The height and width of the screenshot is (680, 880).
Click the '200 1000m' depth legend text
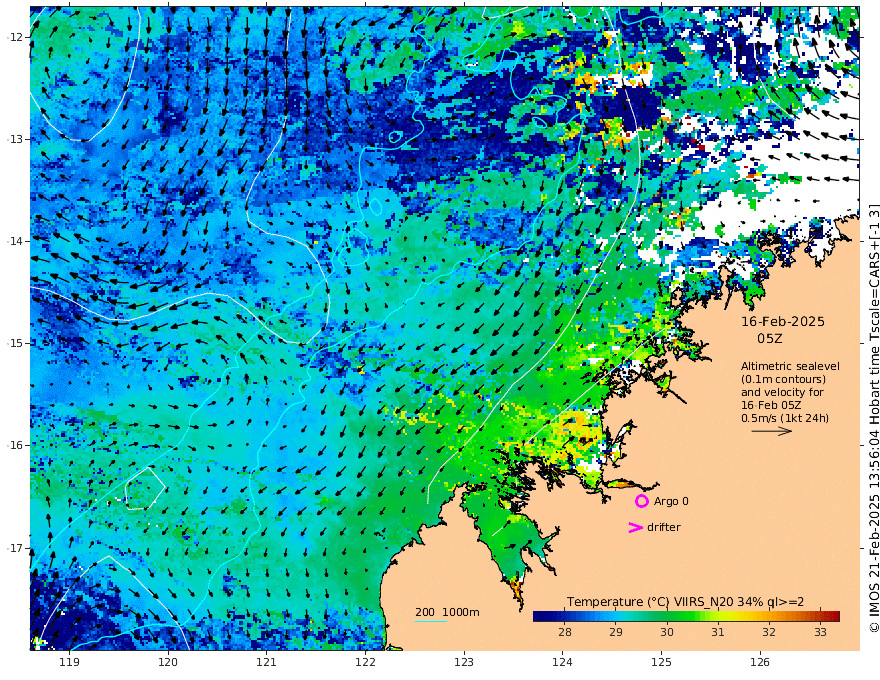pos(447,612)
